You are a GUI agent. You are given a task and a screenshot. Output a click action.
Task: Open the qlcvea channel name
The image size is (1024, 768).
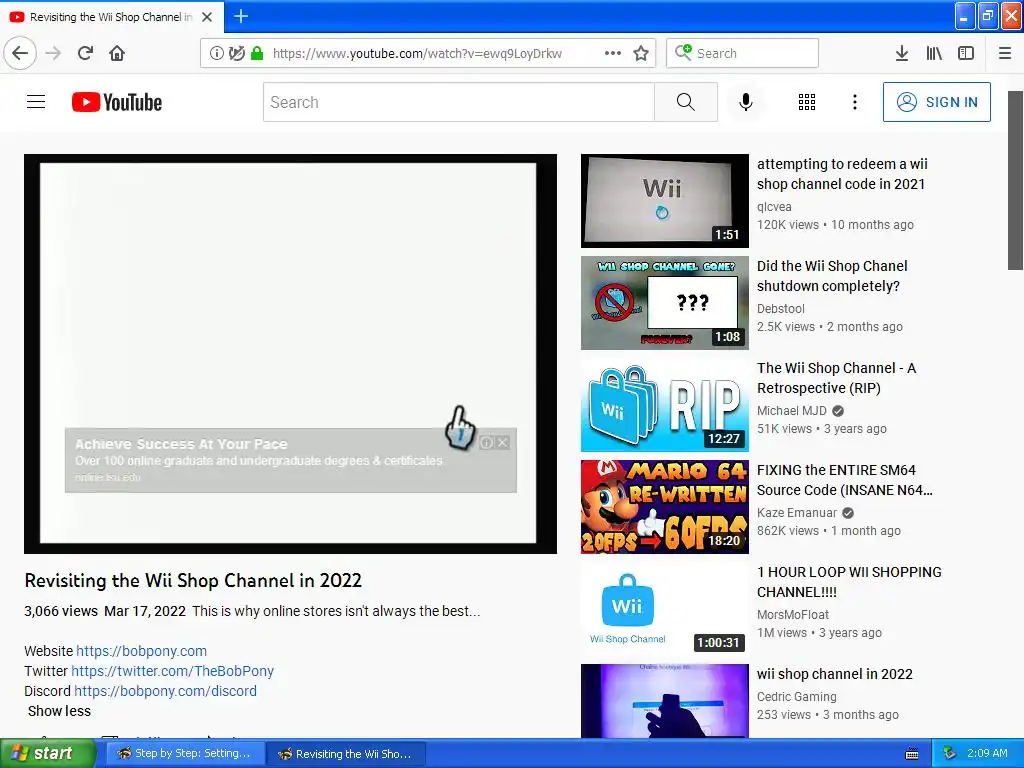(775, 206)
